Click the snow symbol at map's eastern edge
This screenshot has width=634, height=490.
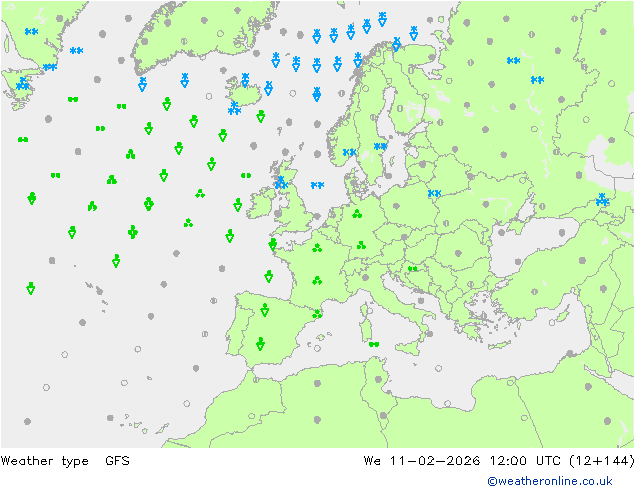click(x=602, y=199)
